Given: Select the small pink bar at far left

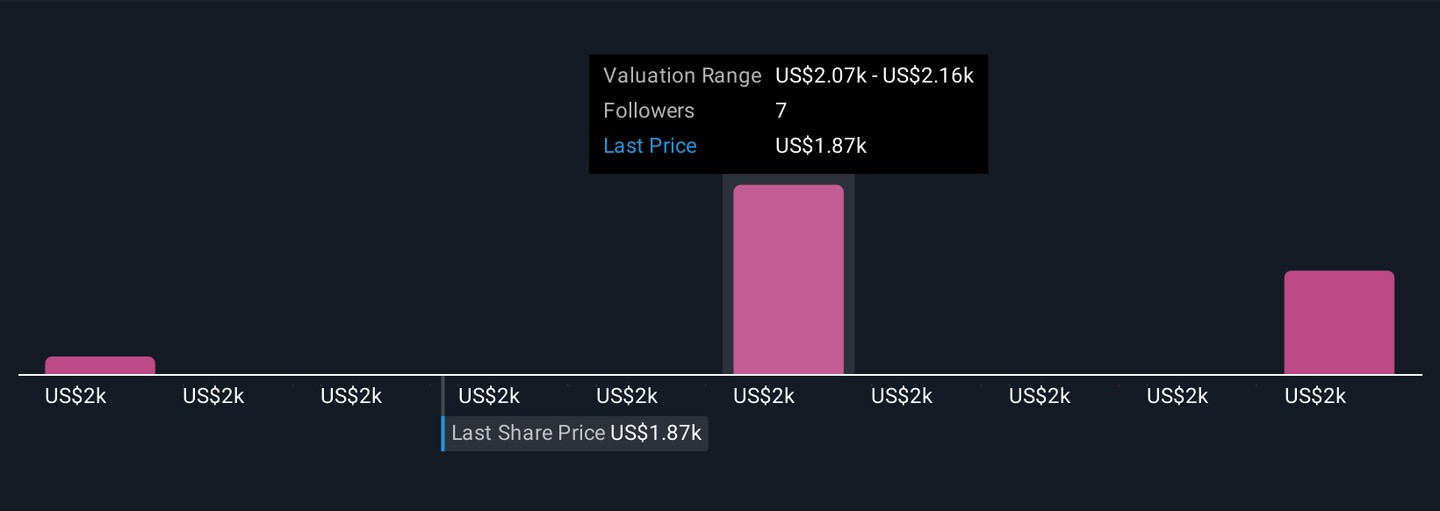Looking at the screenshot, I should pos(100,366).
